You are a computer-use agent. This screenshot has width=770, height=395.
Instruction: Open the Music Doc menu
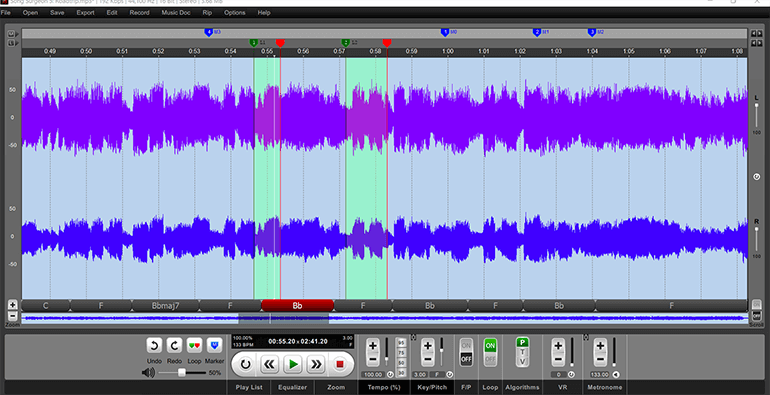click(176, 13)
